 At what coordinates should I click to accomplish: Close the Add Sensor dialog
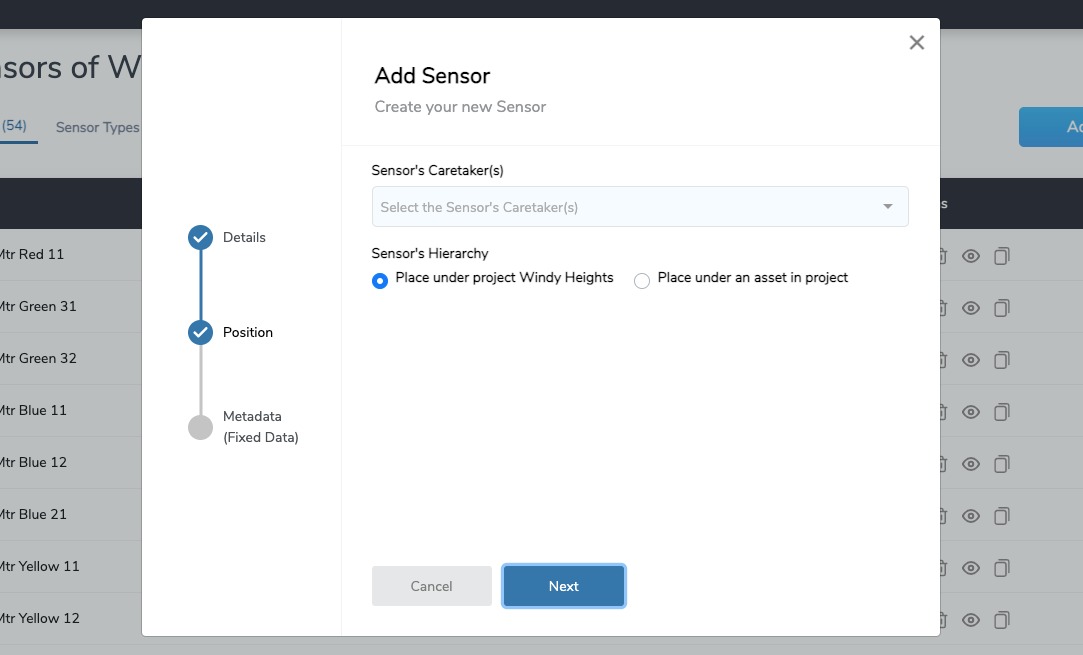916,42
